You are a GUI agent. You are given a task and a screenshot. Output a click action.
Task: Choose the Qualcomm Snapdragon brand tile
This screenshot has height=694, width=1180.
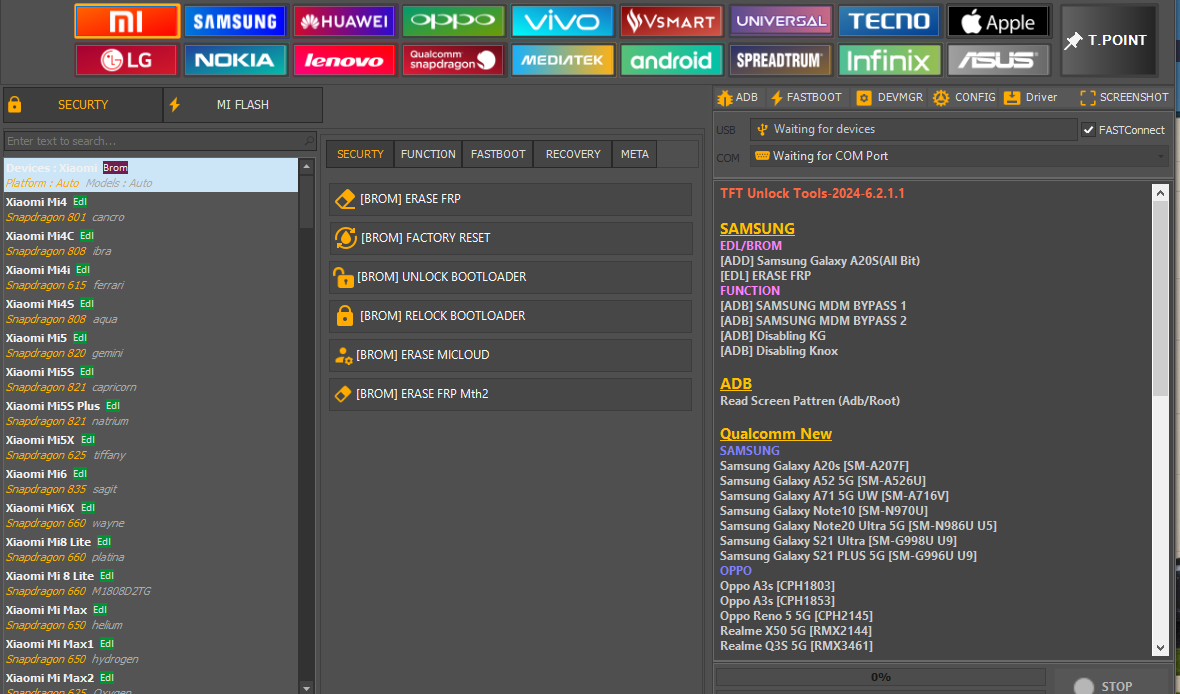tap(453, 60)
